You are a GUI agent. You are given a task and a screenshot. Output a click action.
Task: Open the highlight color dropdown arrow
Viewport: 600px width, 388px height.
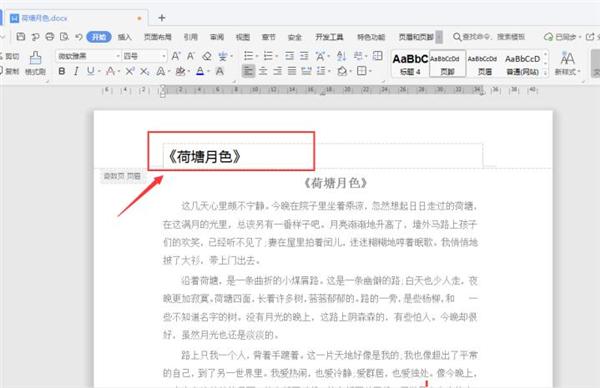click(188, 72)
